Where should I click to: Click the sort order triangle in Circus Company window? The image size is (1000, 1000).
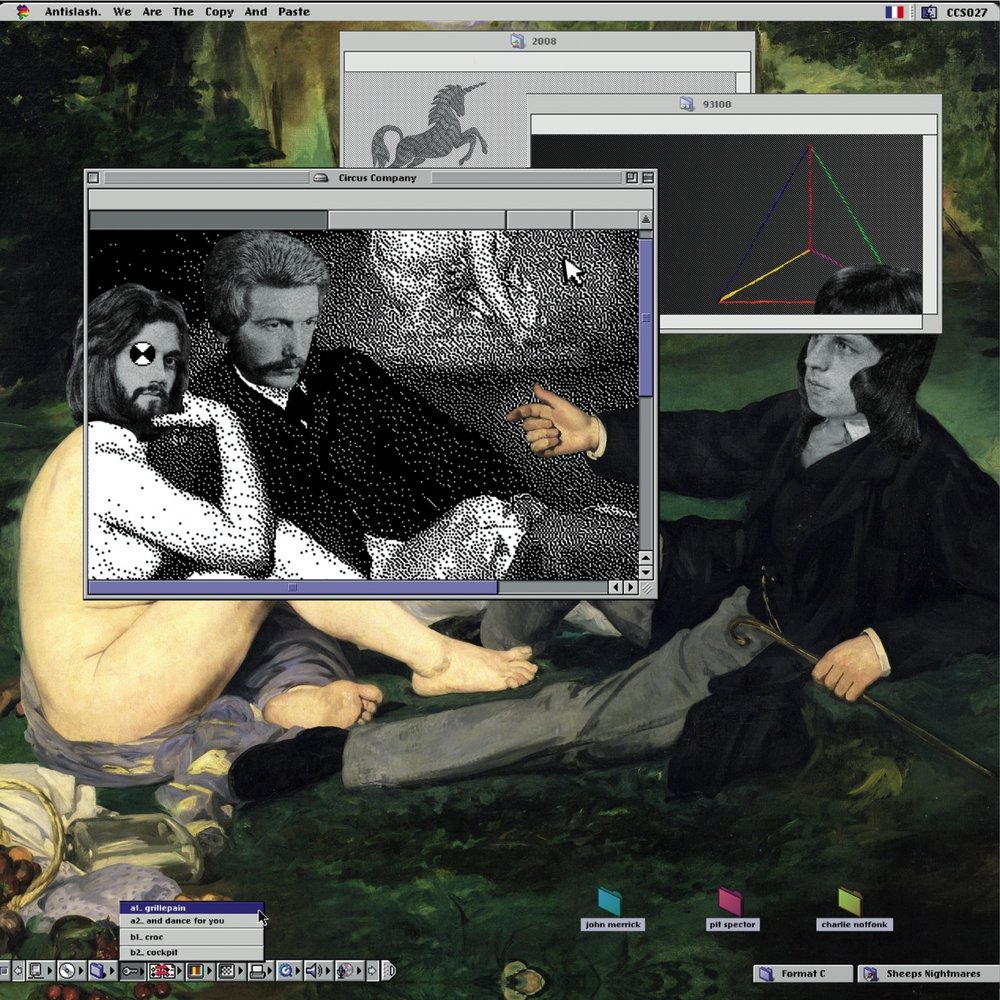tap(645, 220)
